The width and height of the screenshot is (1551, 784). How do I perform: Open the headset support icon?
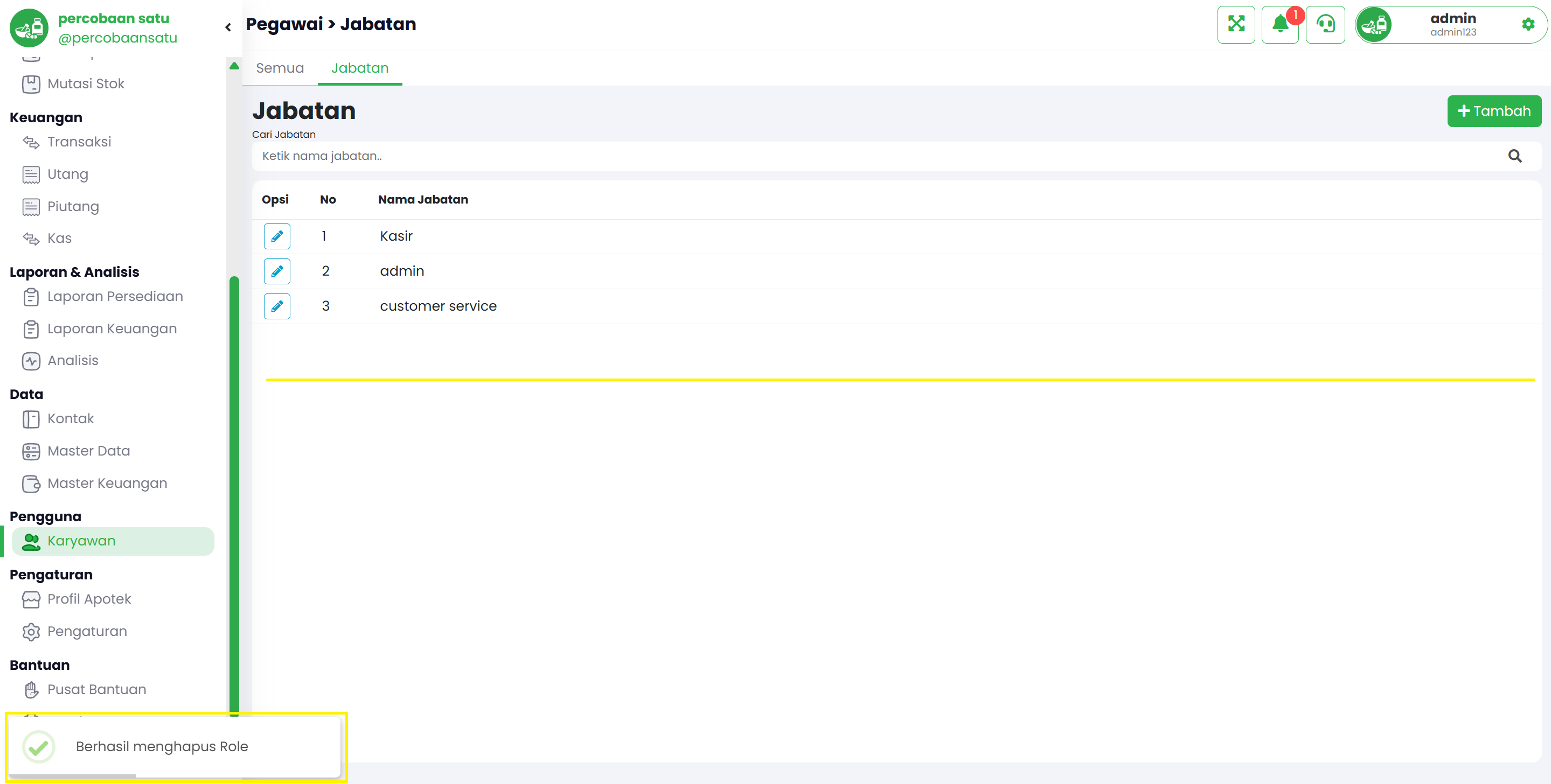point(1325,25)
